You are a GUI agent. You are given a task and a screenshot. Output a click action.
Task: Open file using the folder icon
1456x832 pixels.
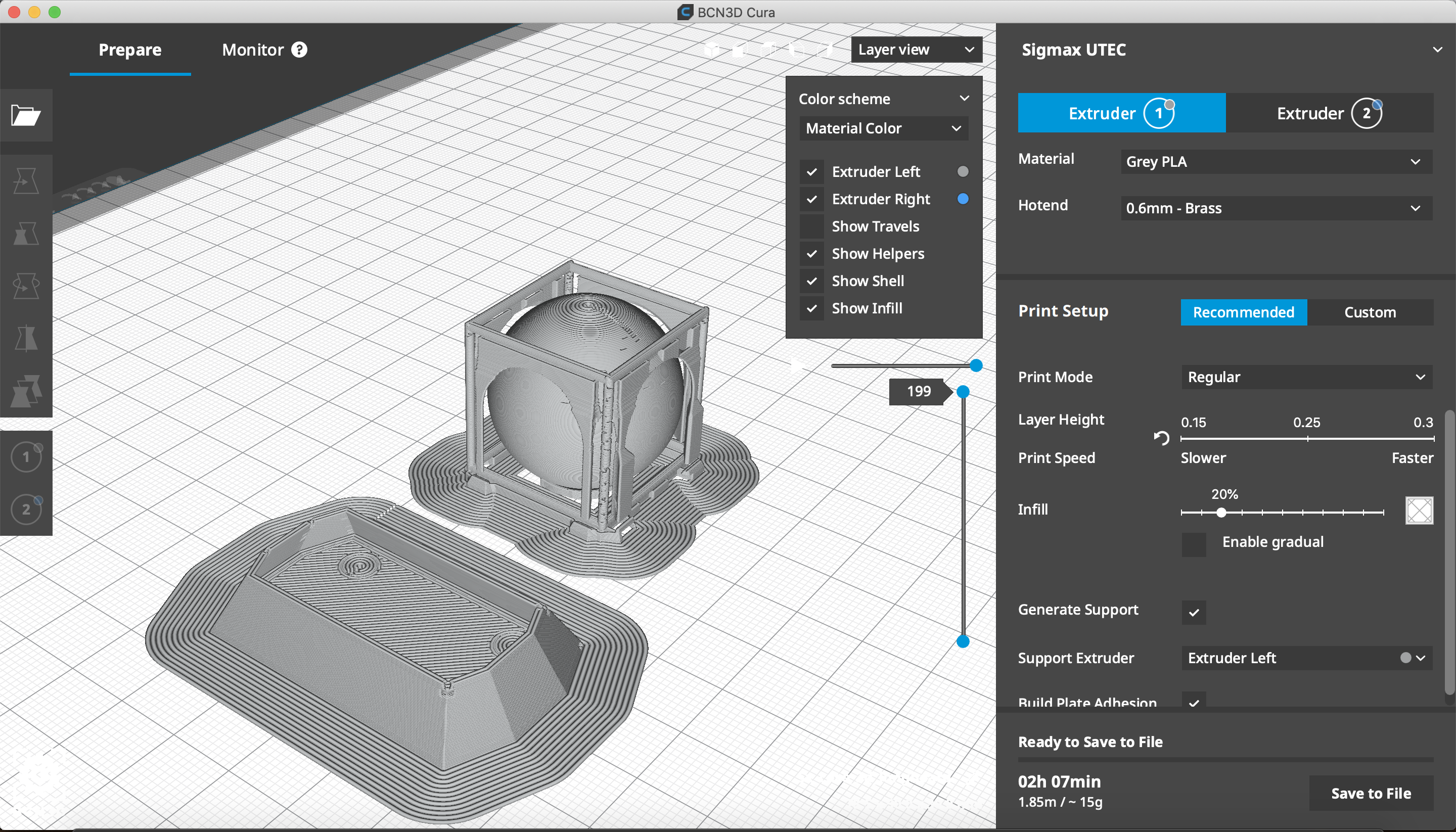point(26,115)
